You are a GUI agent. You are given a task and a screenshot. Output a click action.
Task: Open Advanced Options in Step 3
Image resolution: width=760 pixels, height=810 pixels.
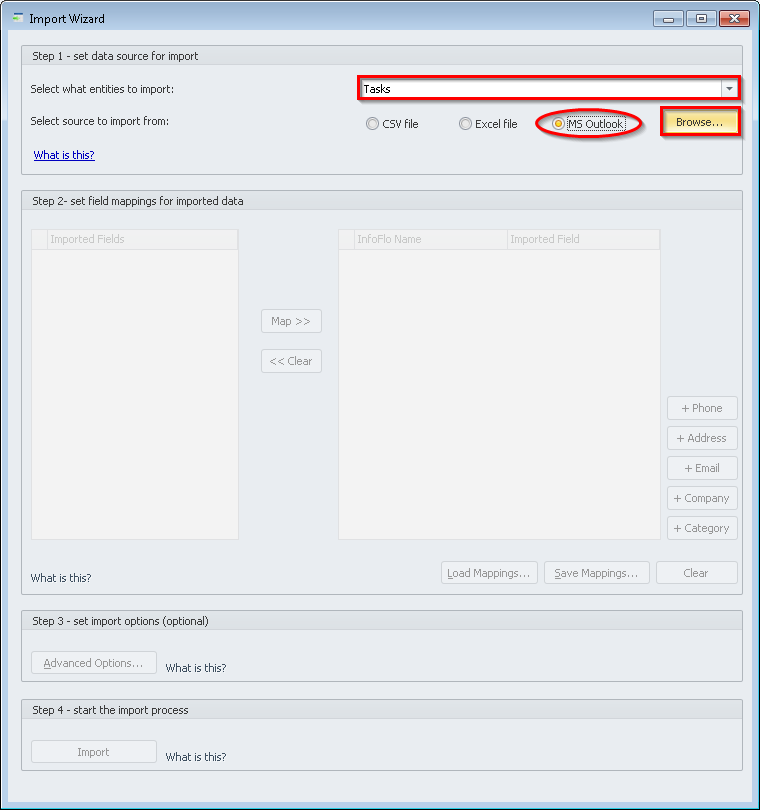tap(93, 663)
